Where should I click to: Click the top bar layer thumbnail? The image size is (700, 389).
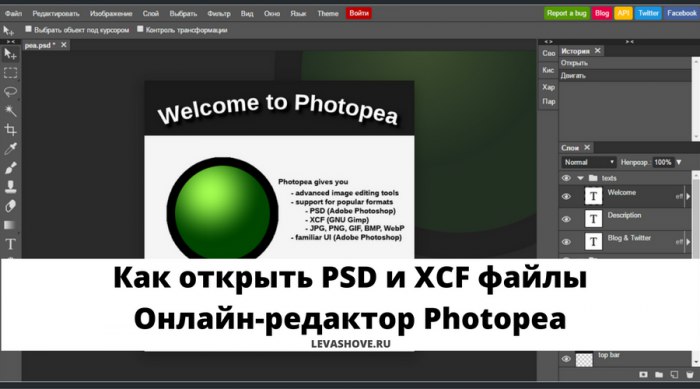[x=584, y=359]
